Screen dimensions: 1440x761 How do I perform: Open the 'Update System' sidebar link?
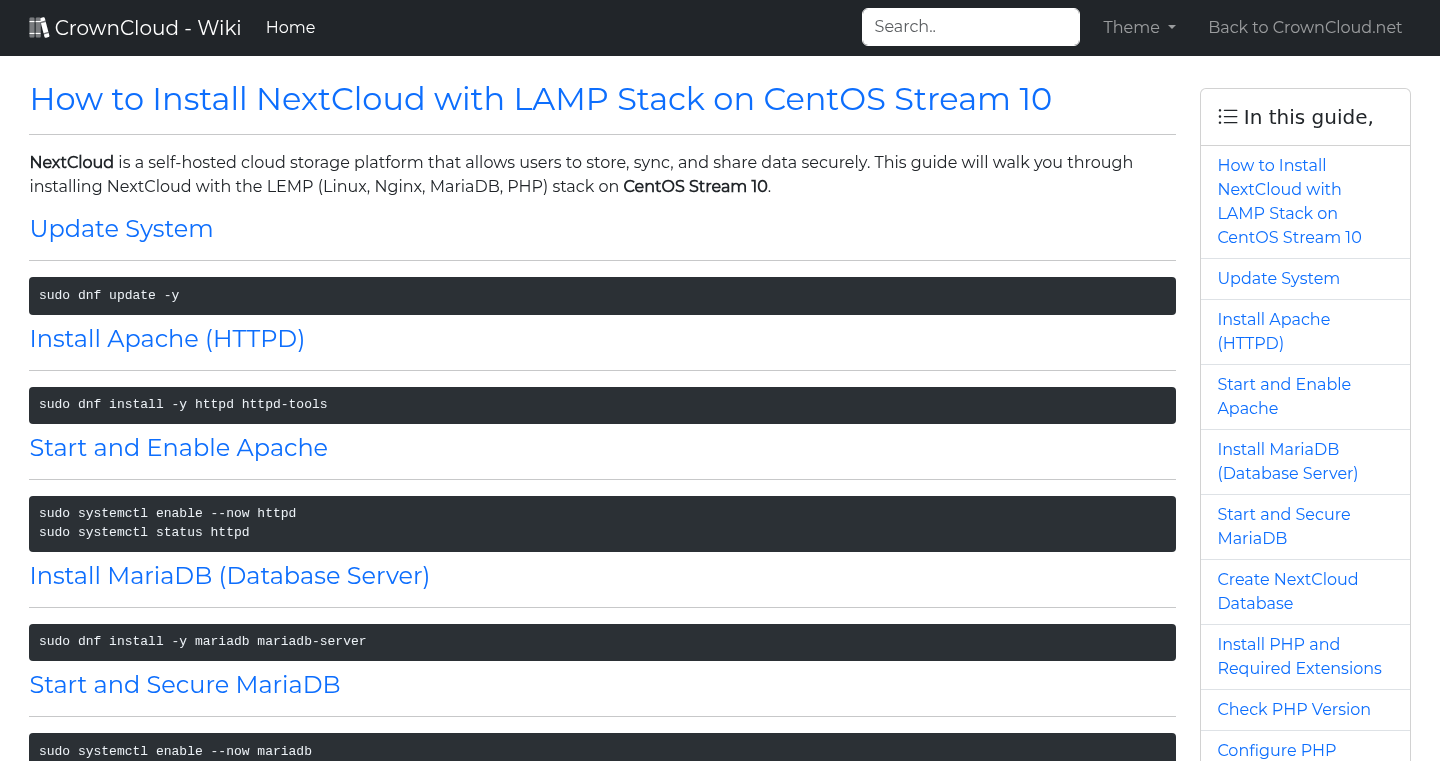coord(1278,278)
